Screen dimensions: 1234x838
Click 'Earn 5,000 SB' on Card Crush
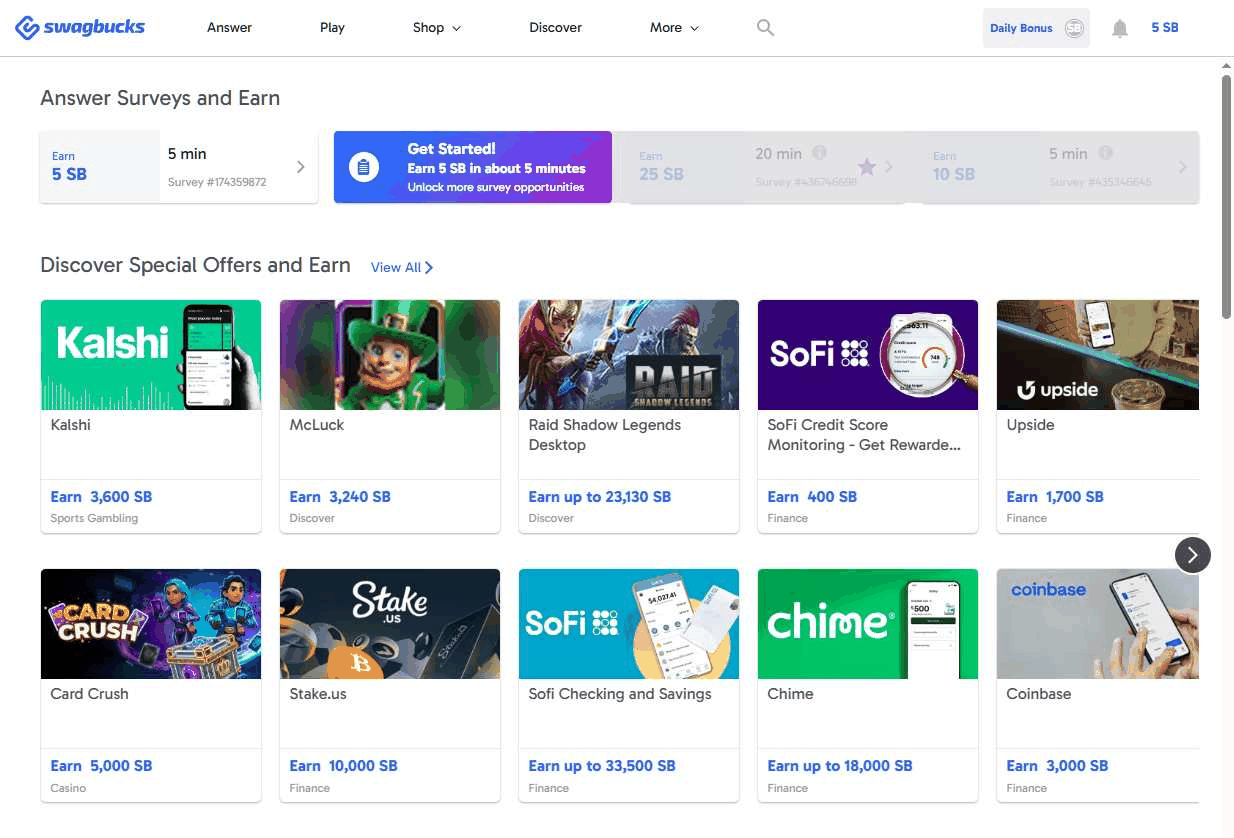(101, 766)
